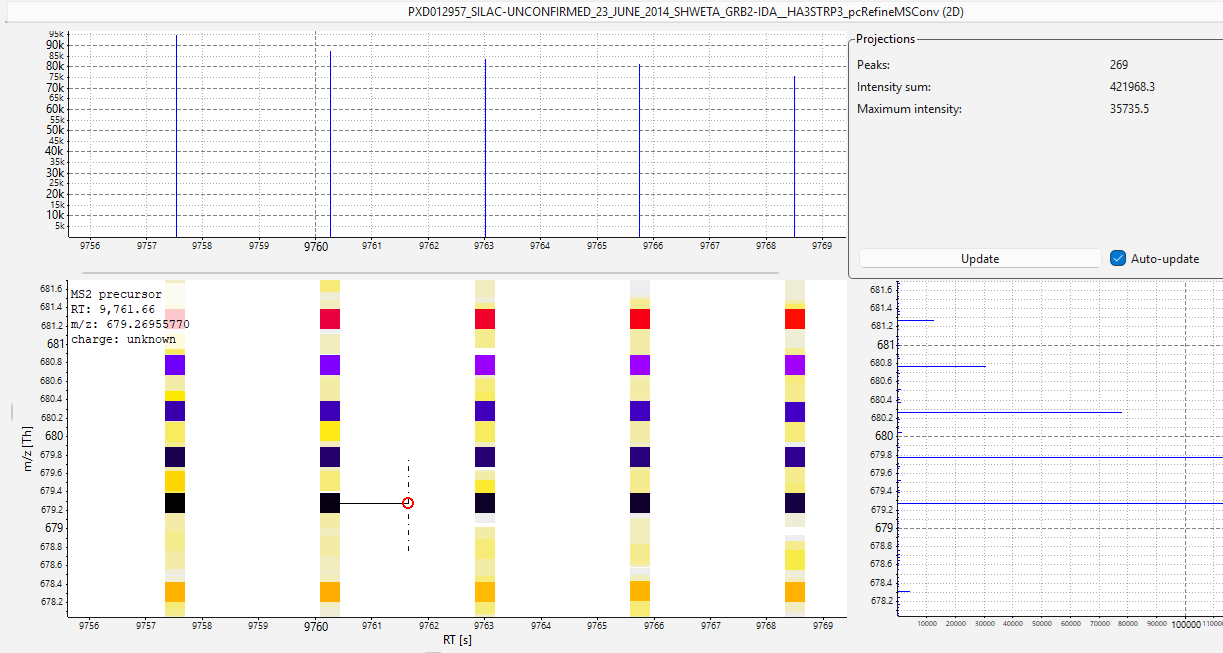Select the red MS2 precursor circle marker
Image resolution: width=1223 pixels, height=653 pixels.
[x=408, y=503]
